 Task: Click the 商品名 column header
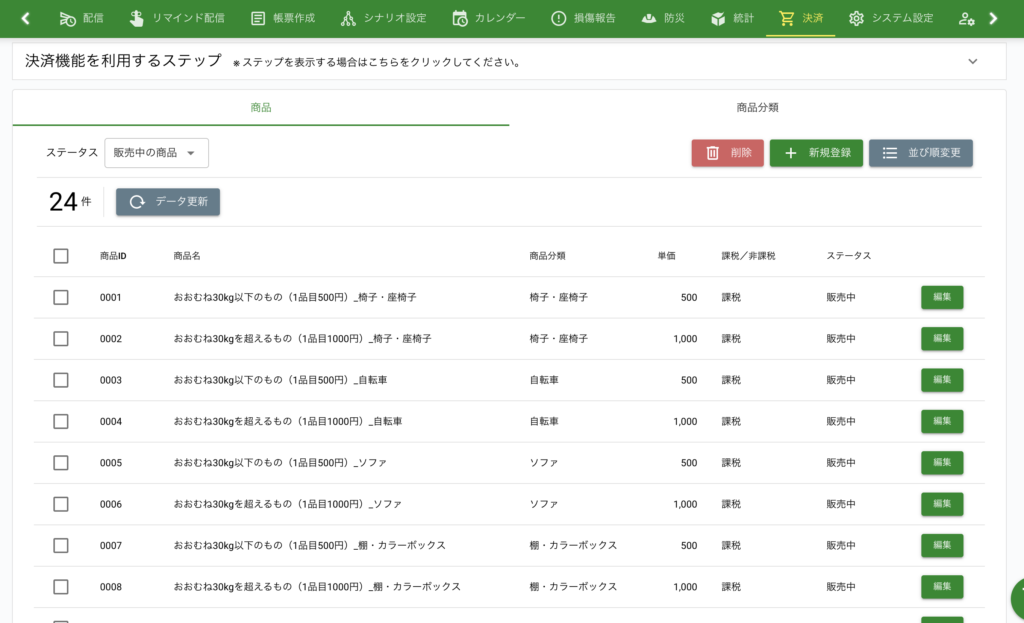click(x=187, y=256)
